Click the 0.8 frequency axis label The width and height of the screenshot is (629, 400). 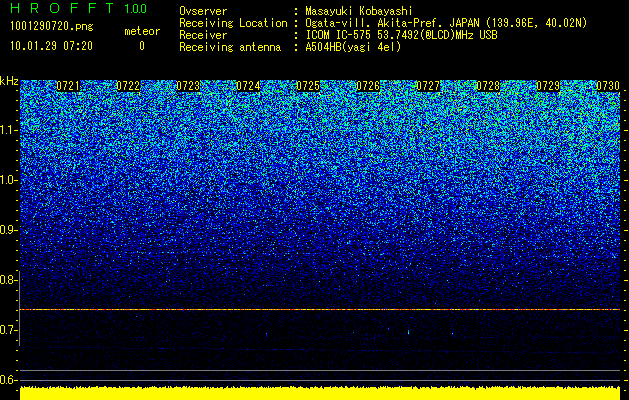[8, 280]
